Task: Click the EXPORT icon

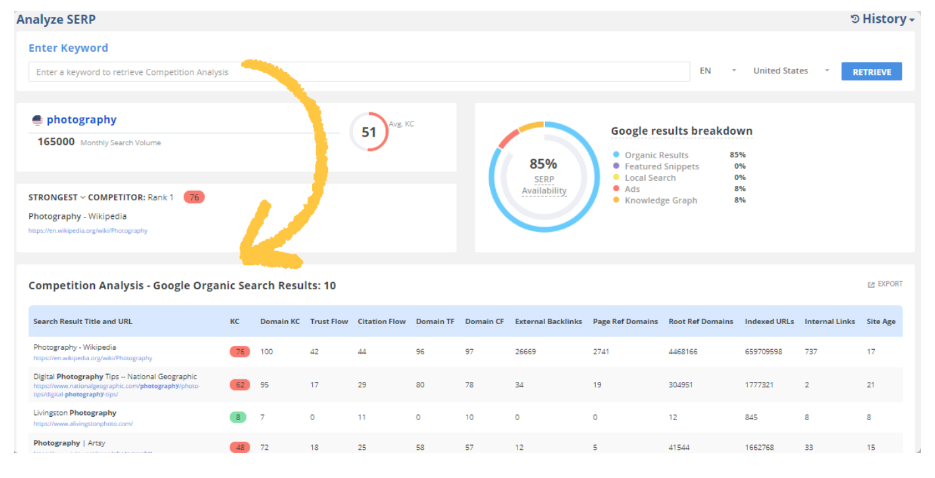Action: [x=871, y=285]
